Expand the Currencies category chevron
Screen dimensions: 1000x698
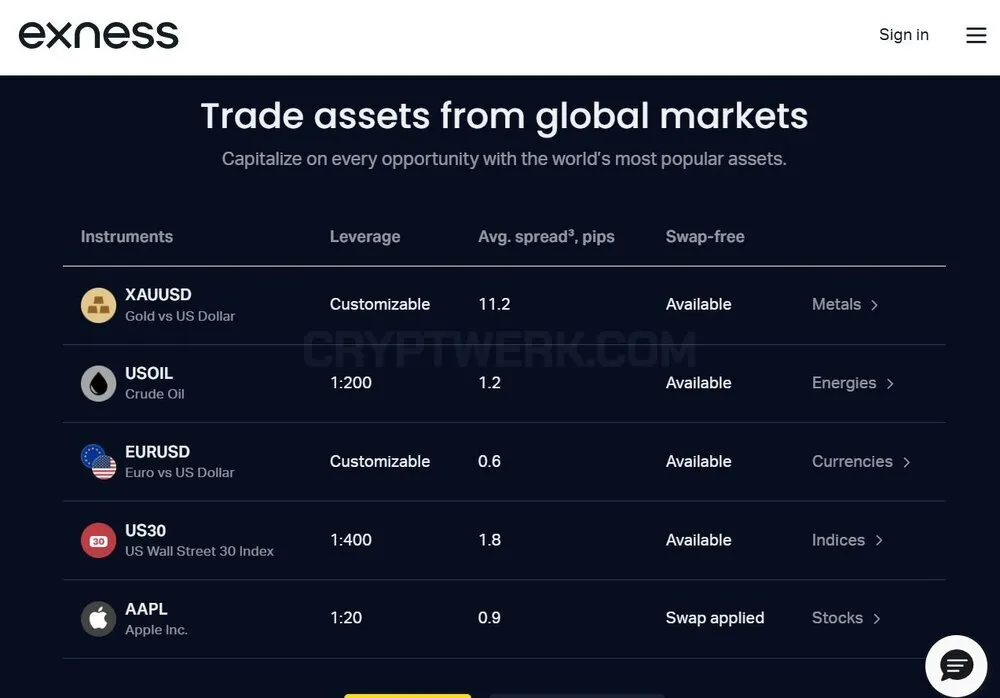coord(906,462)
